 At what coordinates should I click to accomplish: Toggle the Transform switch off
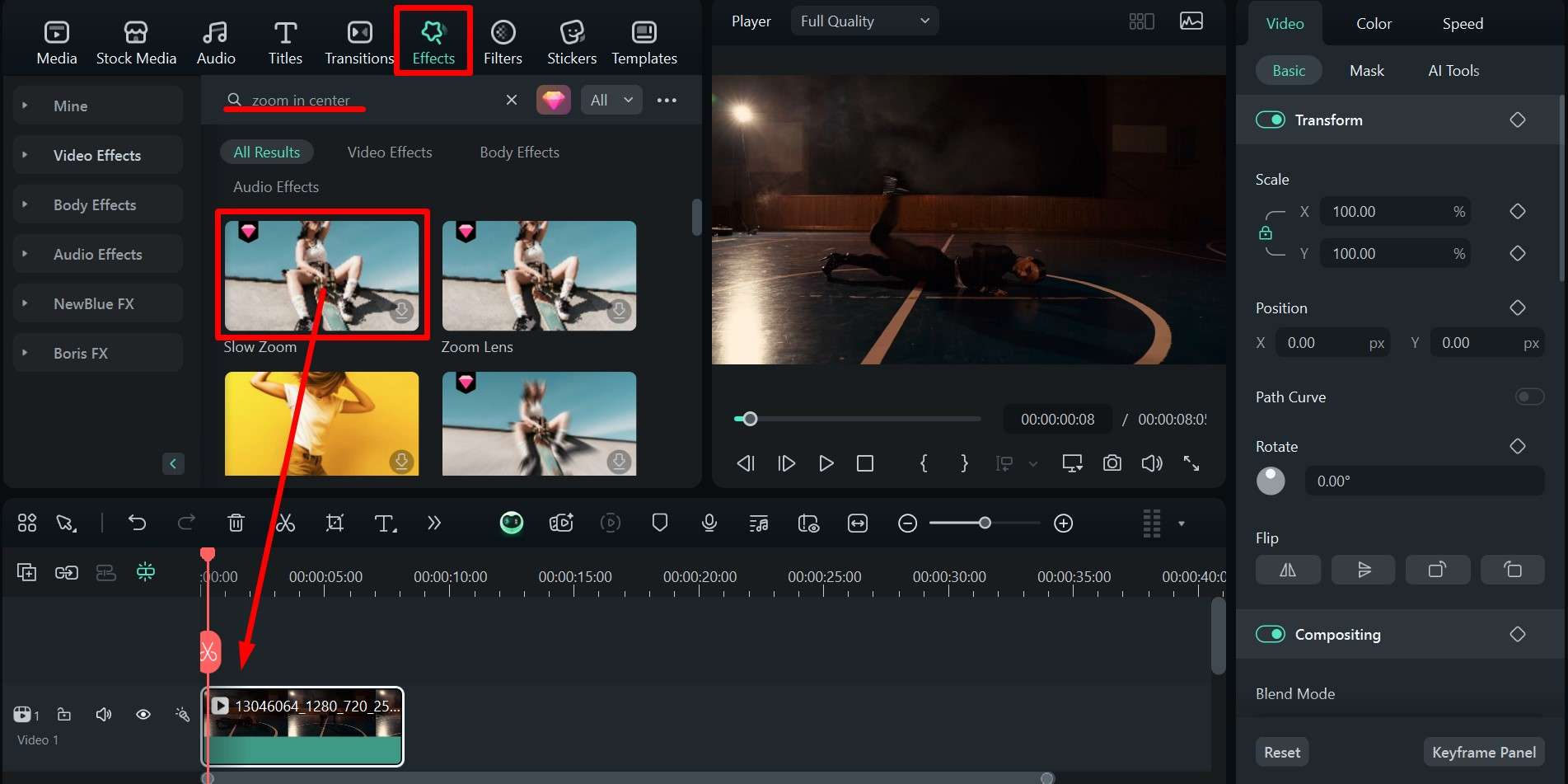pos(1270,120)
